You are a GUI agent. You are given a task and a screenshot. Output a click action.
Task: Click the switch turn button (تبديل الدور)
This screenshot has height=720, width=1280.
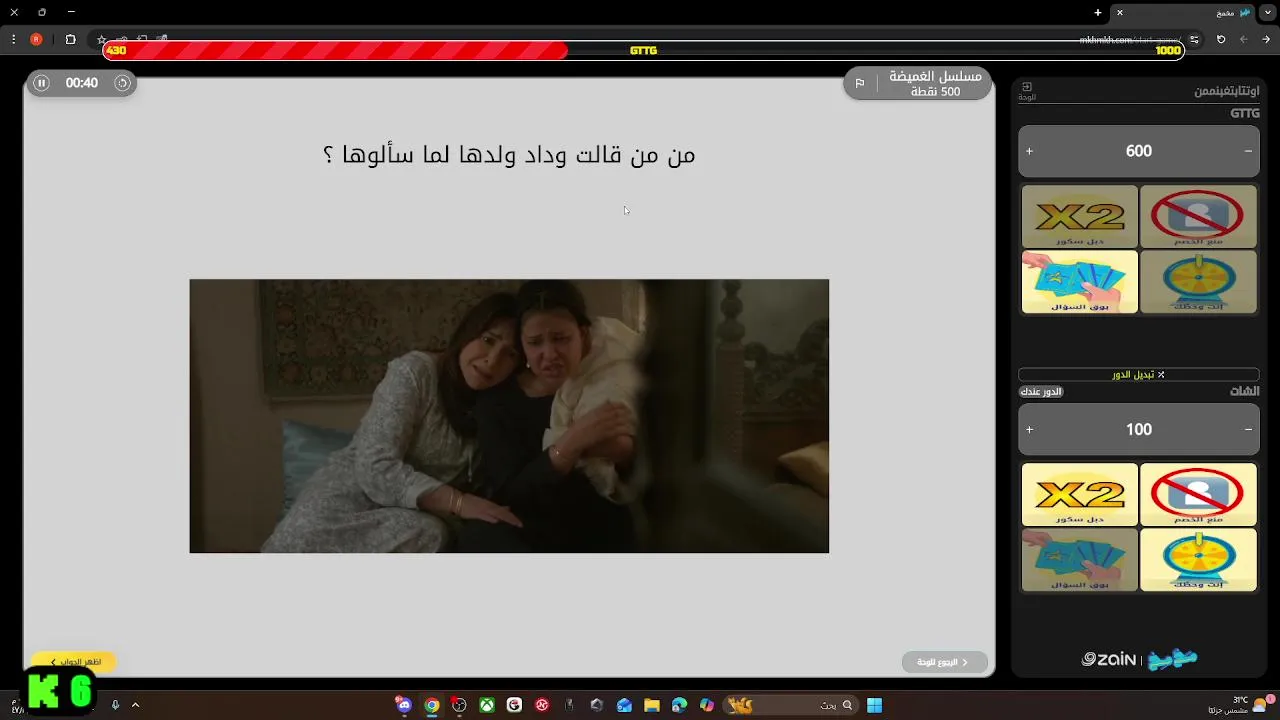[1139, 374]
